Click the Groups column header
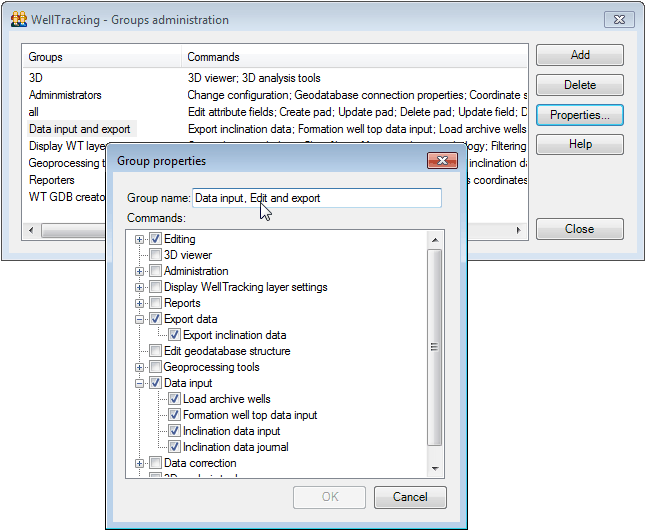 tap(102, 57)
